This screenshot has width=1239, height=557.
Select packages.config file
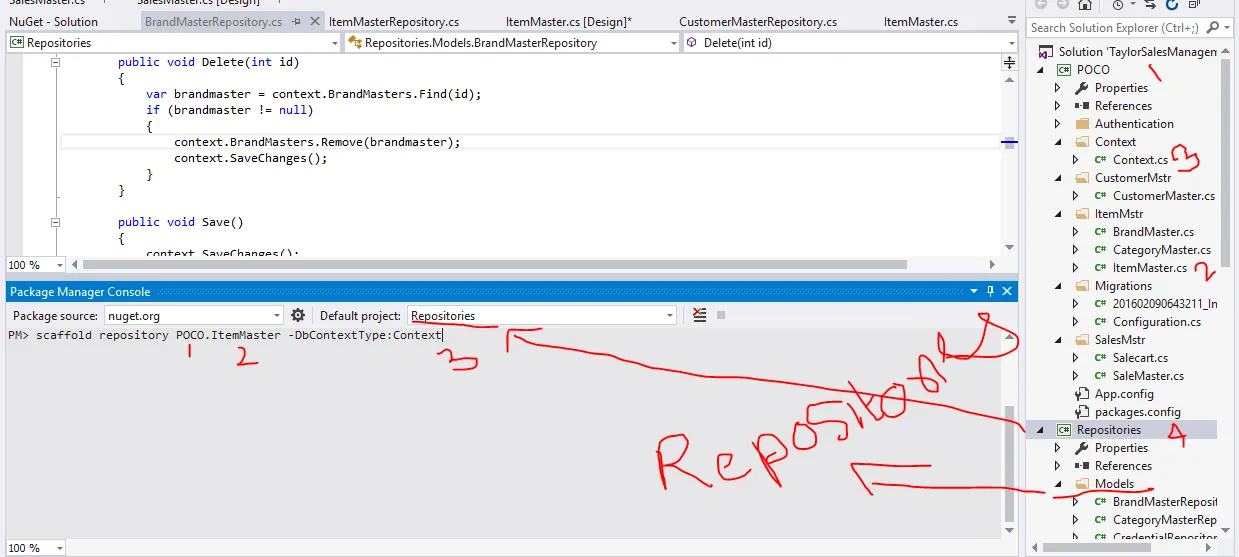tap(1137, 412)
